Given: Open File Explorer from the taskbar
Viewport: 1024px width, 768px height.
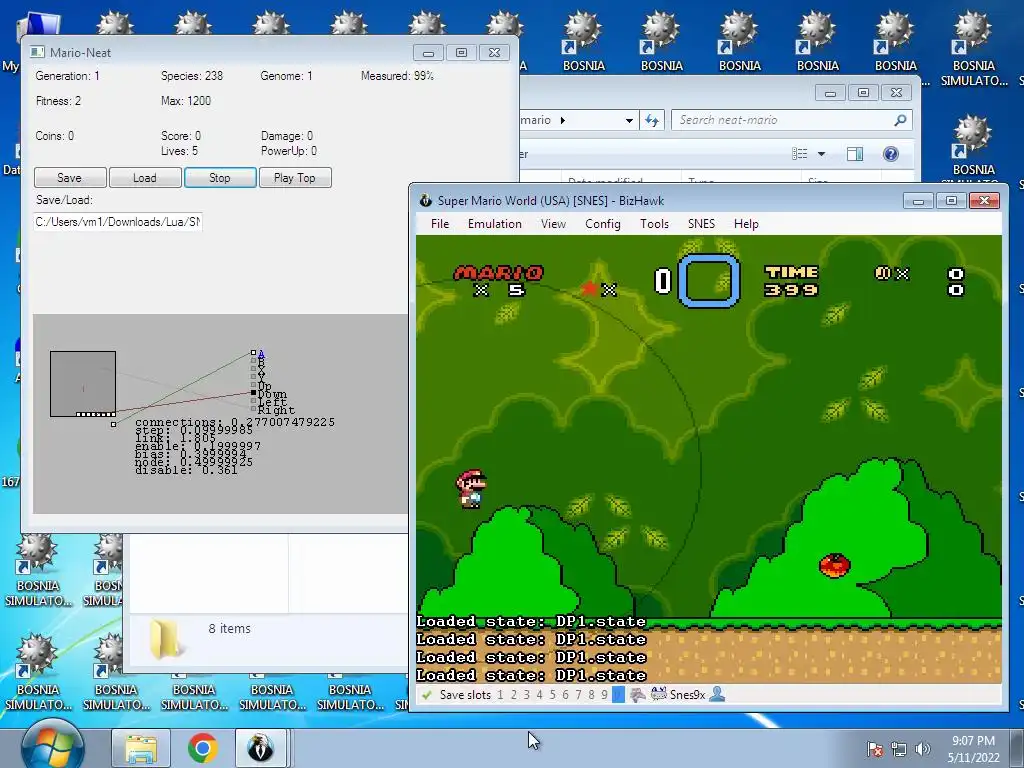Looking at the screenshot, I should (x=140, y=748).
